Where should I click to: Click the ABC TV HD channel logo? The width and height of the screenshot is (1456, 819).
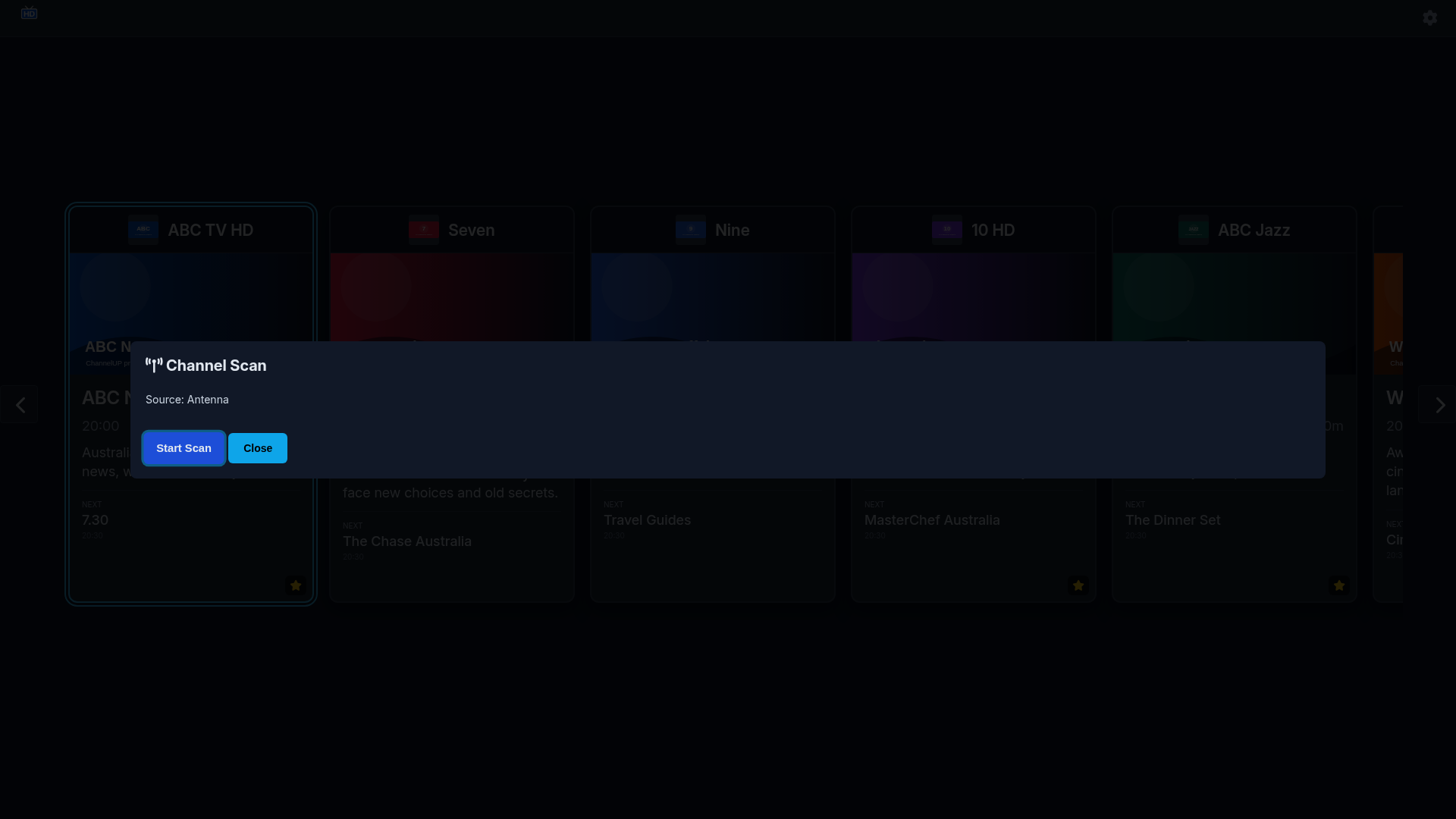[x=143, y=230]
